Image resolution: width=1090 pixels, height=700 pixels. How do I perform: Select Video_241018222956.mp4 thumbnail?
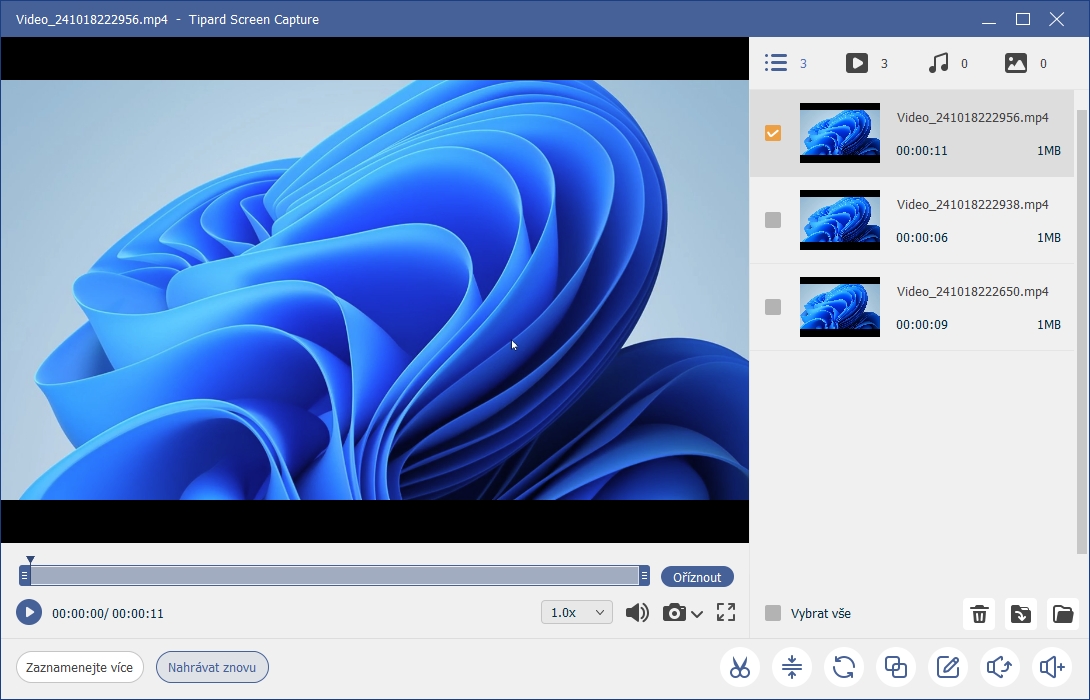[x=840, y=133]
